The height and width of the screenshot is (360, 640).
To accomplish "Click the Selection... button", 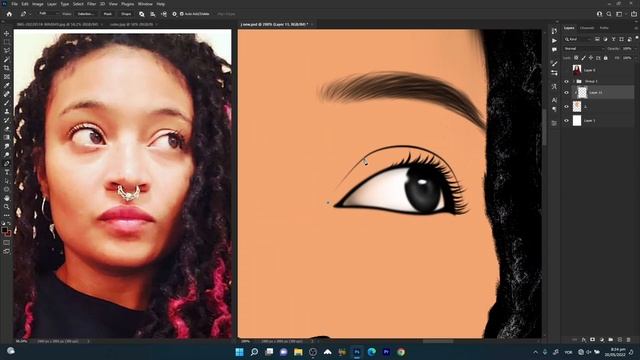I will coord(86,14).
